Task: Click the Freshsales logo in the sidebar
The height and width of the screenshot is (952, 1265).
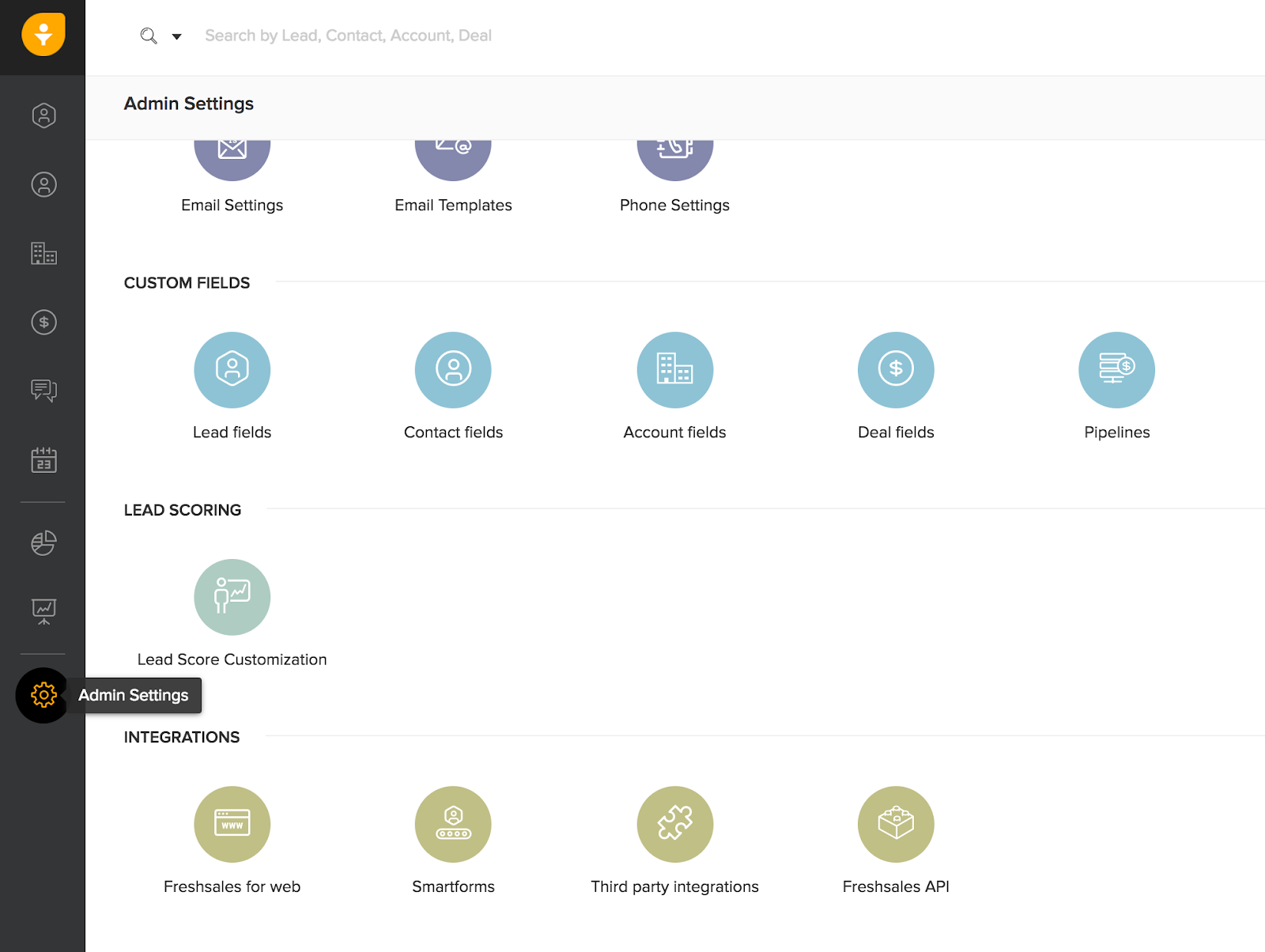Action: coord(43,35)
